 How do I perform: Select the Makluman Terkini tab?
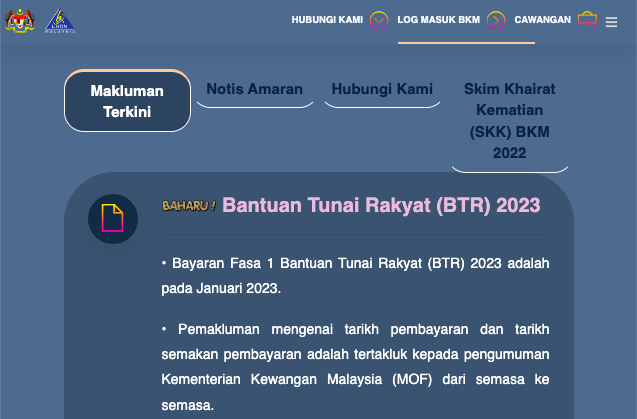pyautogui.click(x=127, y=101)
